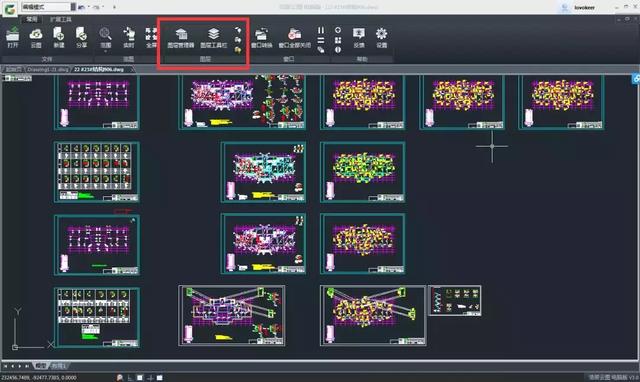
Task: Click 窗口全部关闭 close all windows
Action: click(x=295, y=38)
